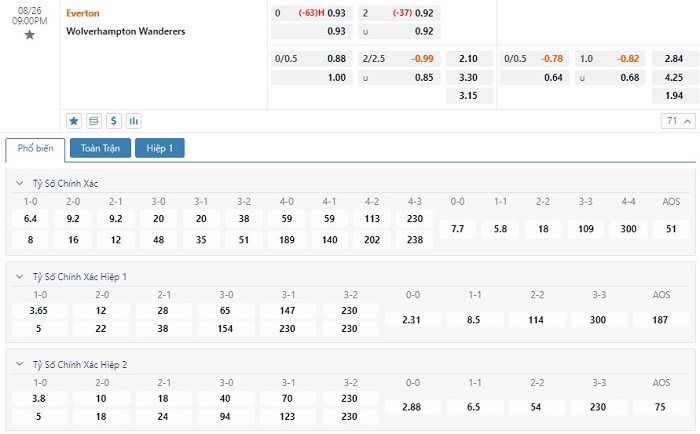Click the gray favorite star under match time
This screenshot has height=434, width=700.
point(29,35)
